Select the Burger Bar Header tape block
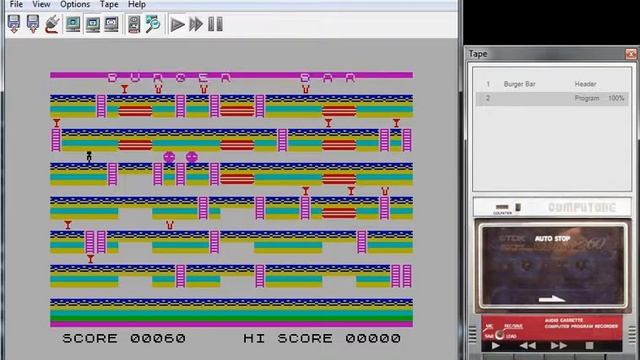640x360 pixels. pyautogui.click(x=552, y=84)
